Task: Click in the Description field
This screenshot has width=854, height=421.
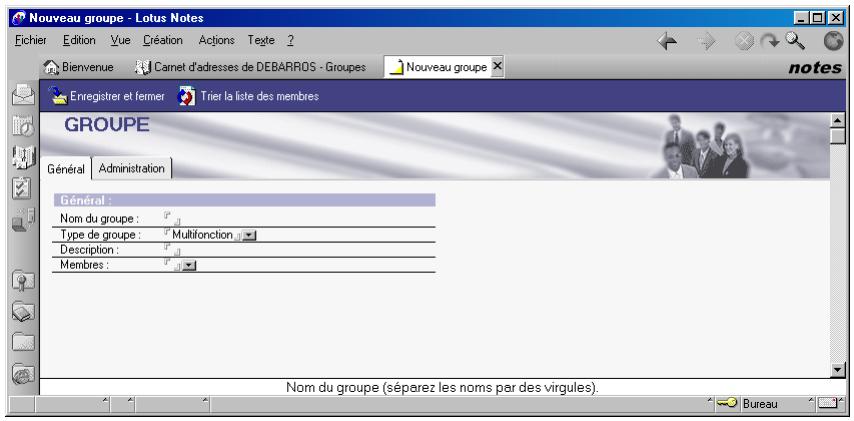Action: 172,250
